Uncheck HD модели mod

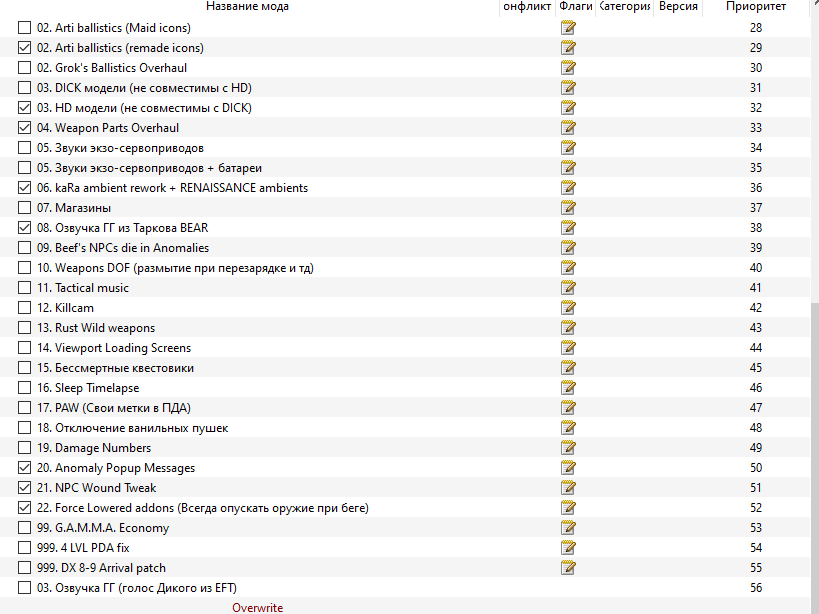[25, 108]
